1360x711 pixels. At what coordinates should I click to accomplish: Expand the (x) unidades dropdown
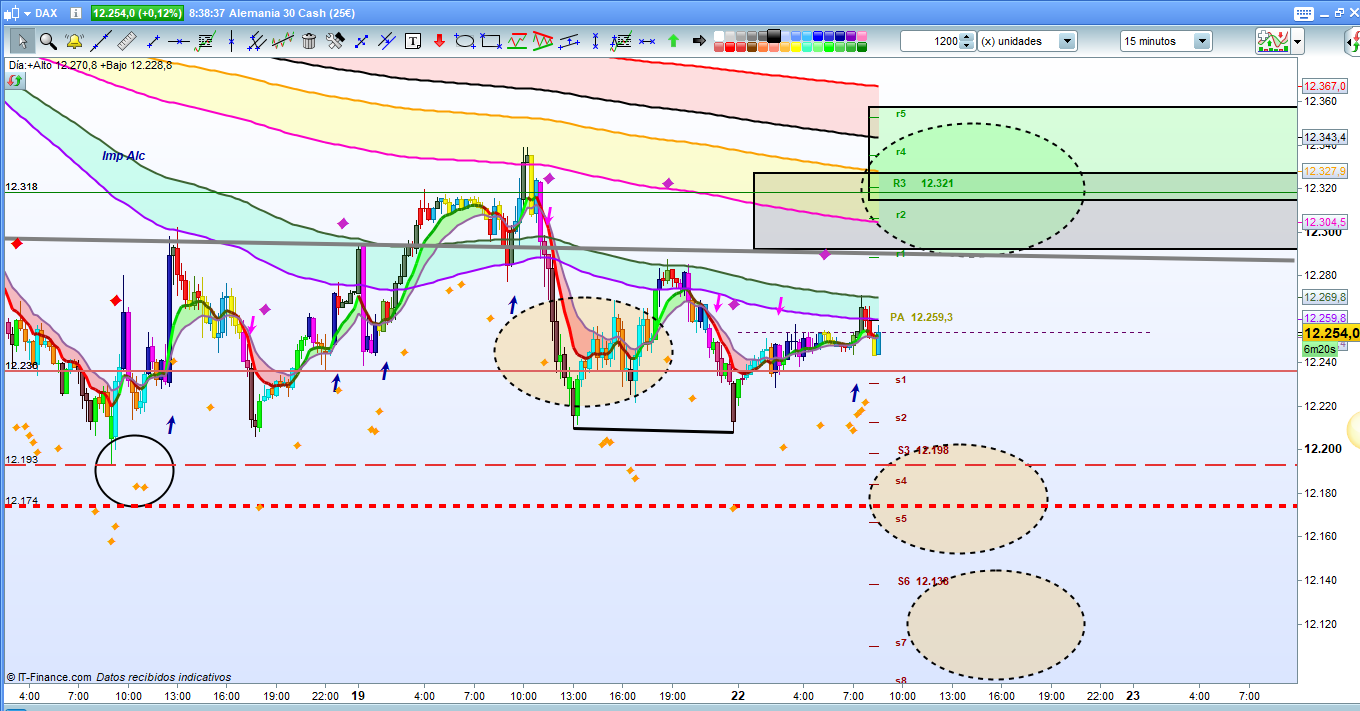pyautogui.click(x=1067, y=41)
